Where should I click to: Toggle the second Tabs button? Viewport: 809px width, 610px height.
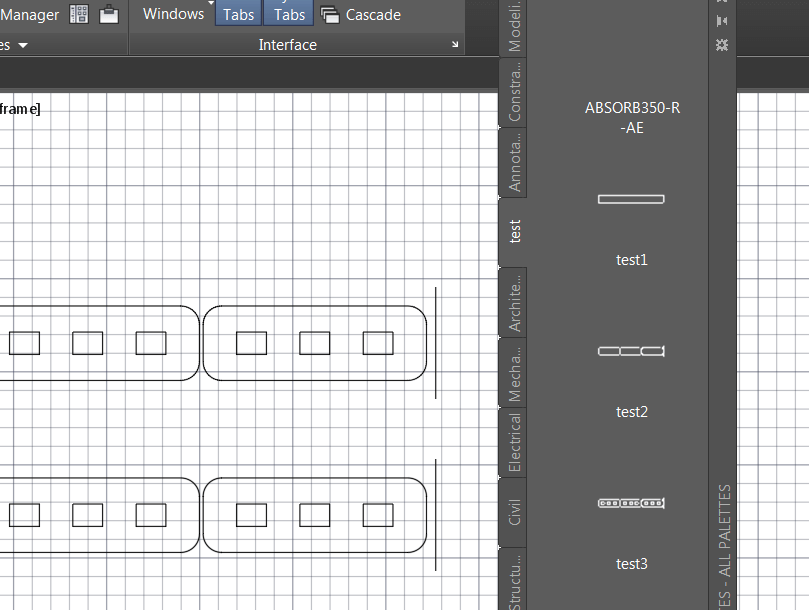tap(289, 14)
